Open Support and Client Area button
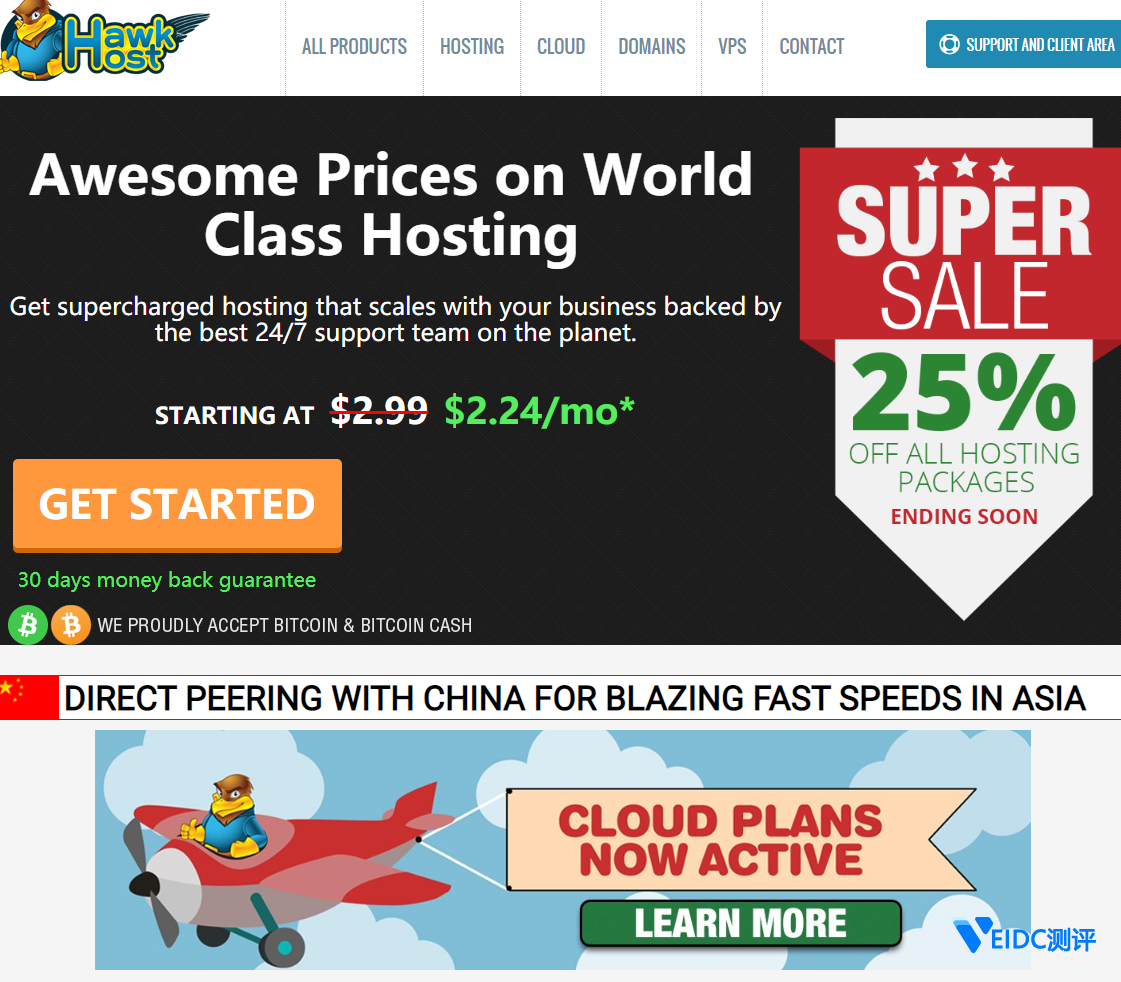Screen dimensions: 1121x982 tap(1024, 44)
